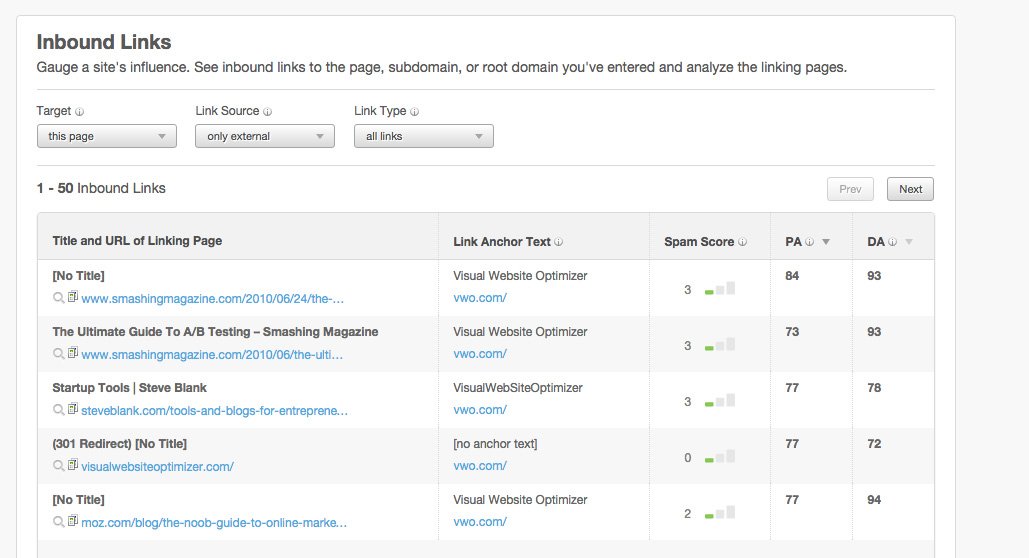Click spam score bar in the 301 Redirect row
Screen dimensions: 1029x558
(x=720, y=456)
